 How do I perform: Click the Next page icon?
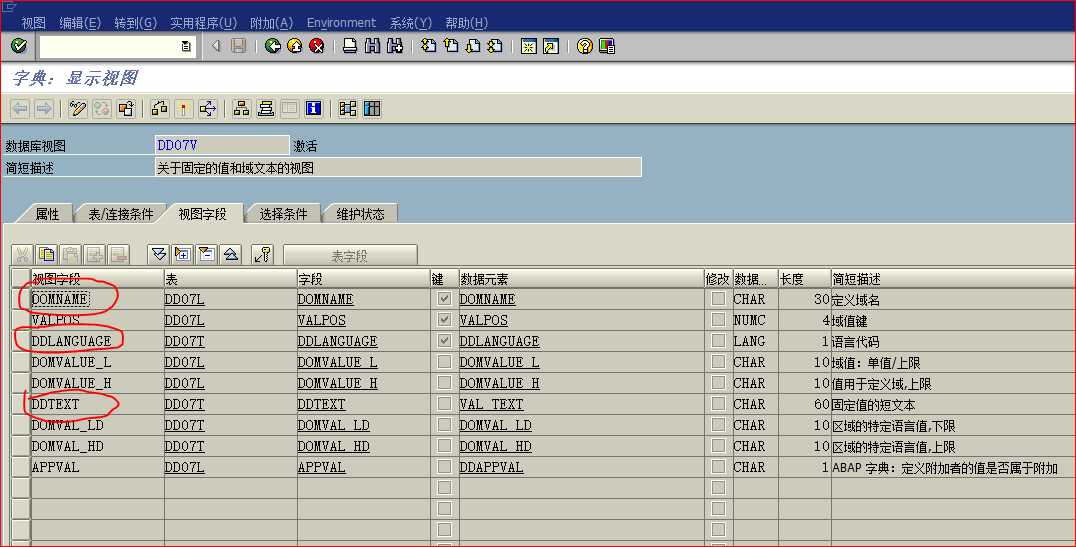(x=473, y=46)
